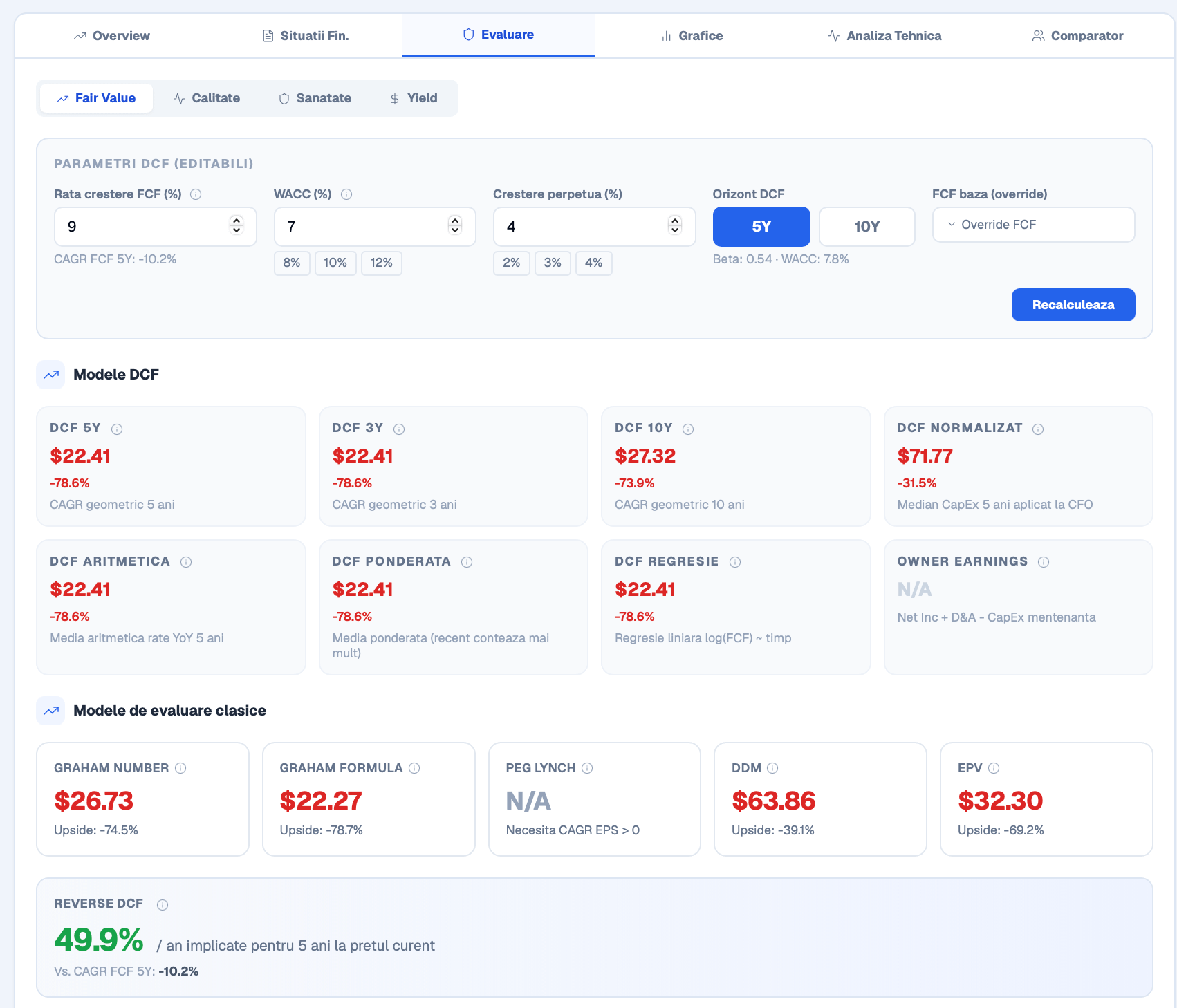
Task: Open info icon beside GRAHAM NUMBER
Action: click(180, 768)
